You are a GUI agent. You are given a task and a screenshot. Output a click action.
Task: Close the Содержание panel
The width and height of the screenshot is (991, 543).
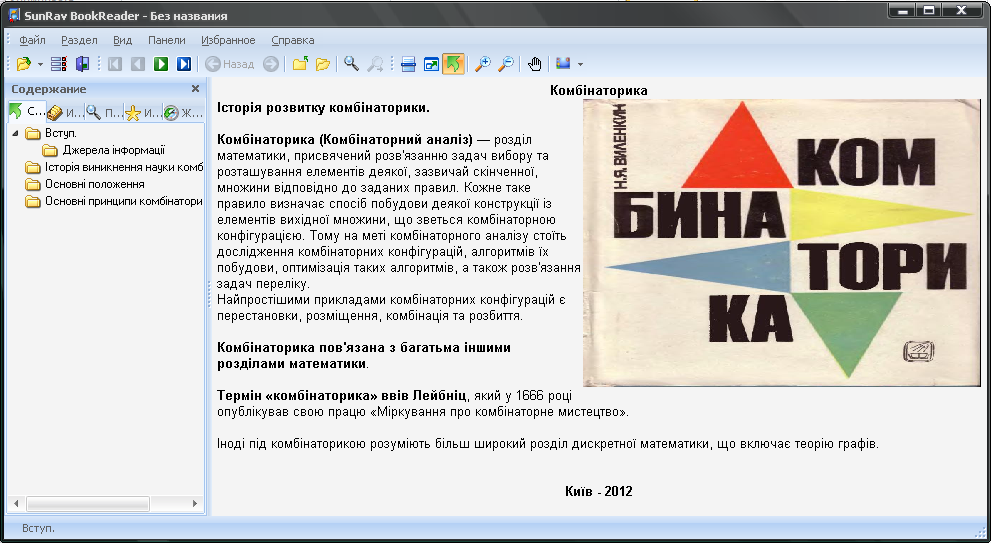195,88
